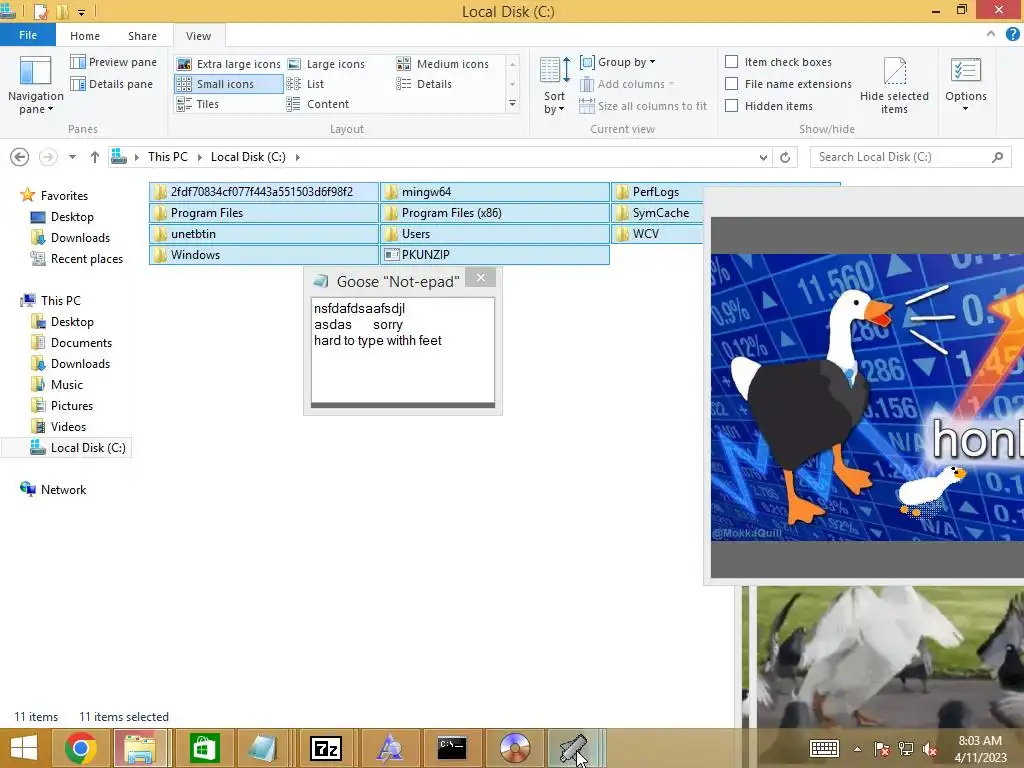Click the honk goose meme image
This screenshot has width=1024, height=768.
tap(867, 397)
